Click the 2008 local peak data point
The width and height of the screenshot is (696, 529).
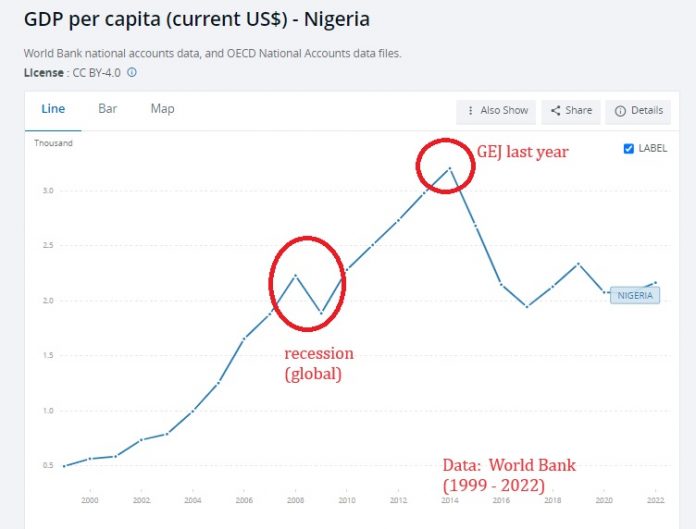click(x=295, y=275)
